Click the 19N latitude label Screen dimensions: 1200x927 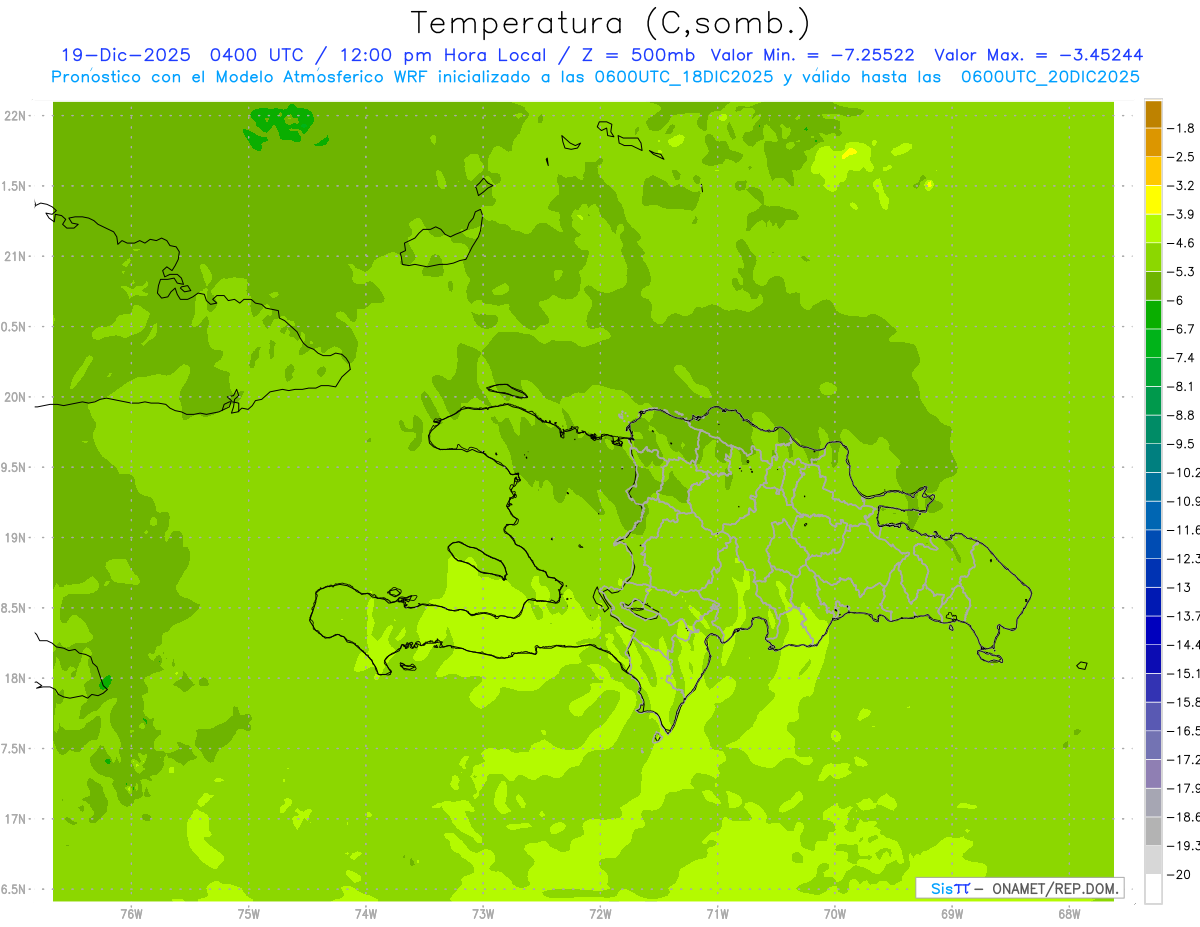coord(15,538)
